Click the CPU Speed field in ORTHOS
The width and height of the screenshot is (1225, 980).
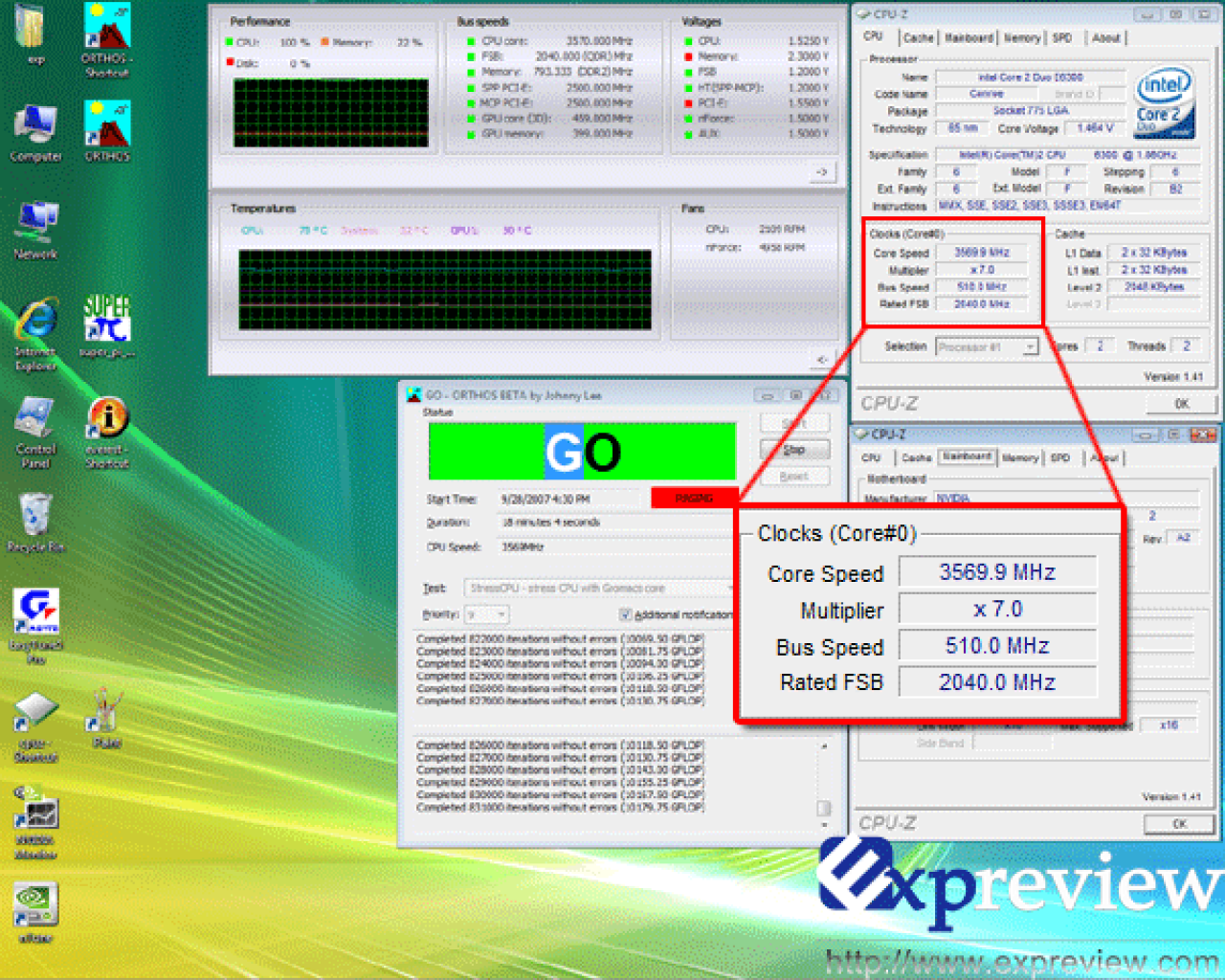pos(615,546)
